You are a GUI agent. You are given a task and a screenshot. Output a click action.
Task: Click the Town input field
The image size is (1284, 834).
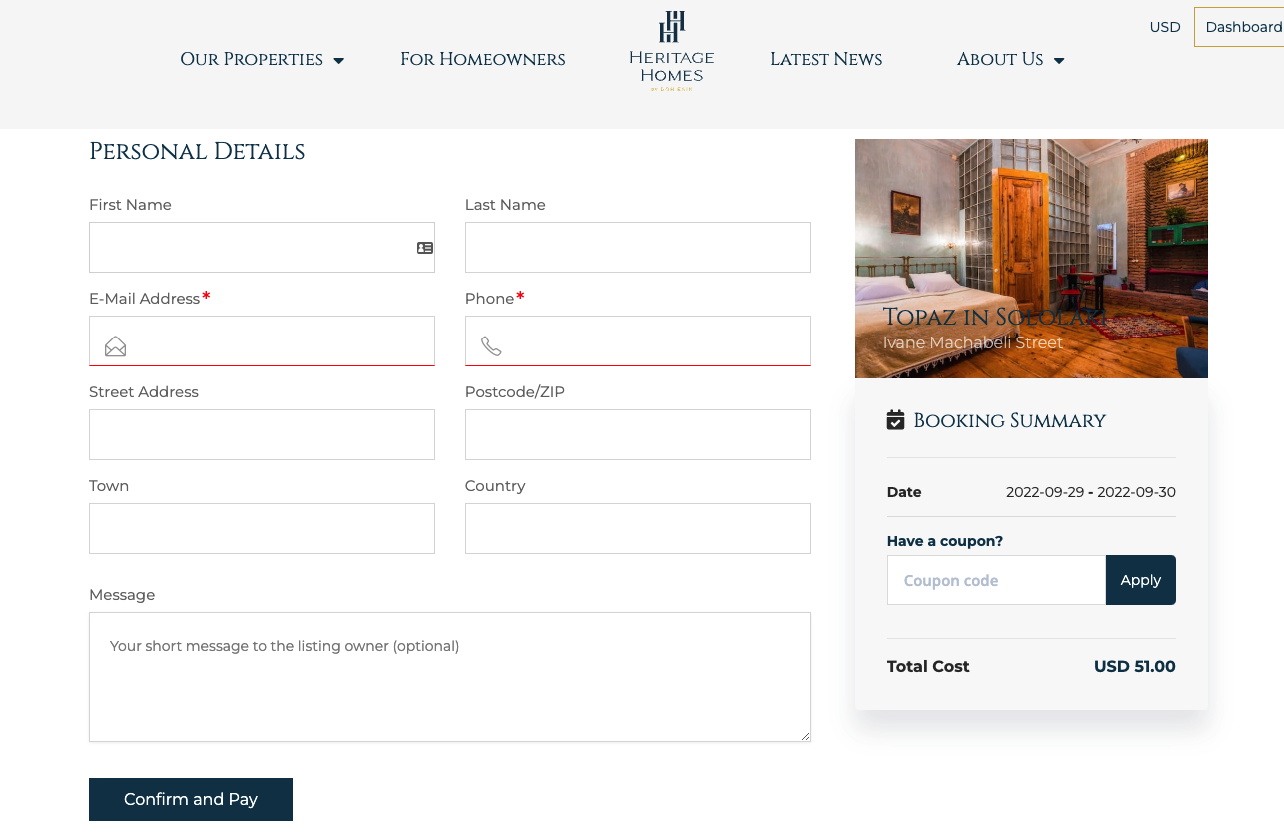click(262, 529)
